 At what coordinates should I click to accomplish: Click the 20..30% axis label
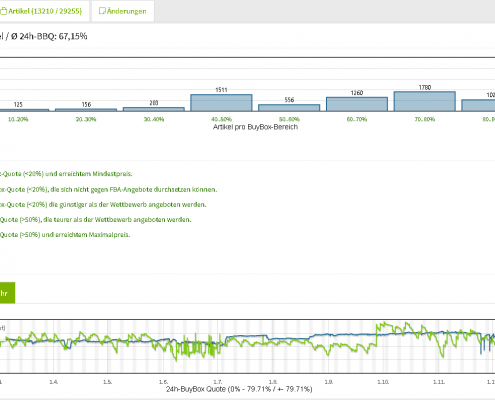pos(86,119)
